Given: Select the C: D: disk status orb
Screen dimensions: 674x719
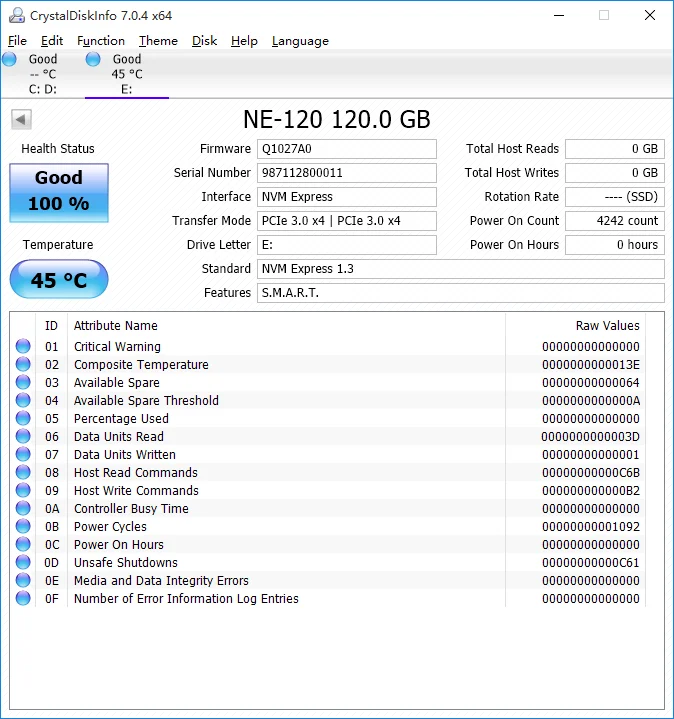Looking at the screenshot, I should click(10, 59).
